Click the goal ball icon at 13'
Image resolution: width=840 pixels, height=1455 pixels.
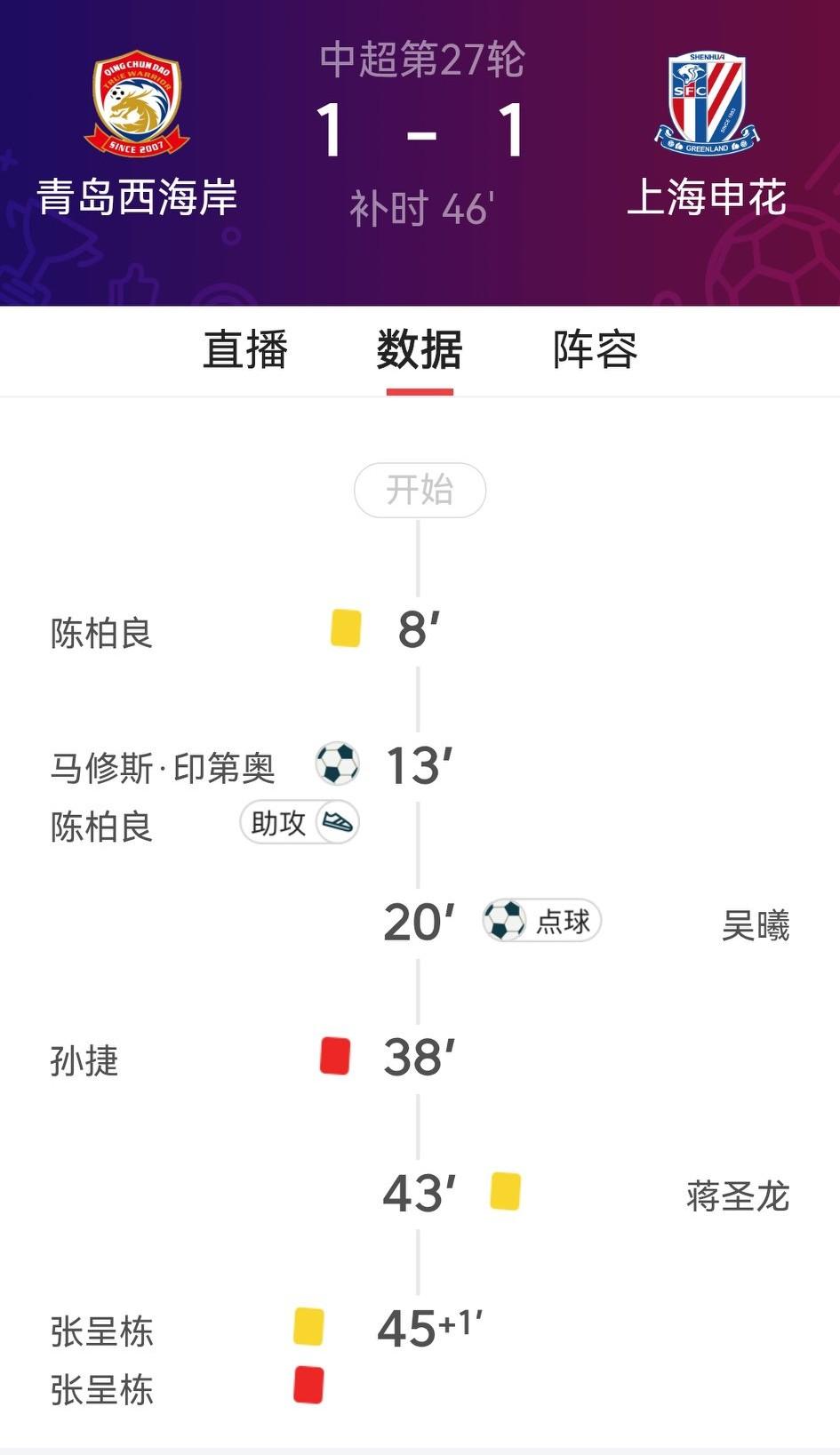click(x=338, y=763)
